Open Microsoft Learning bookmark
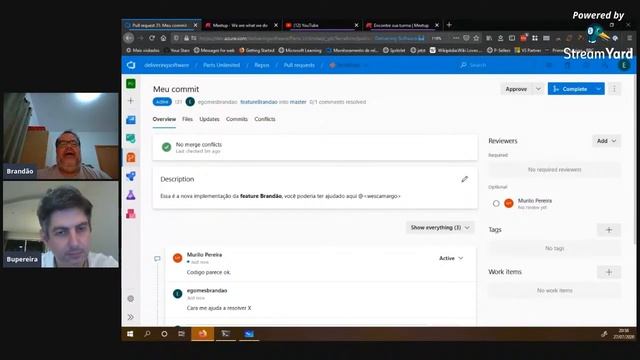This screenshot has height=360, width=640. [x=300, y=51]
